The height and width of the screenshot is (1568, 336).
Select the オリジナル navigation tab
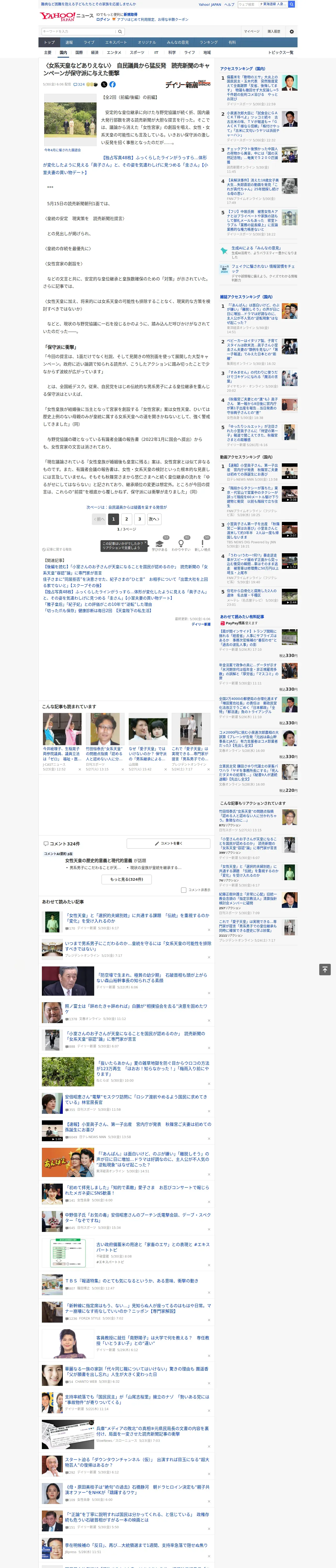tap(147, 43)
